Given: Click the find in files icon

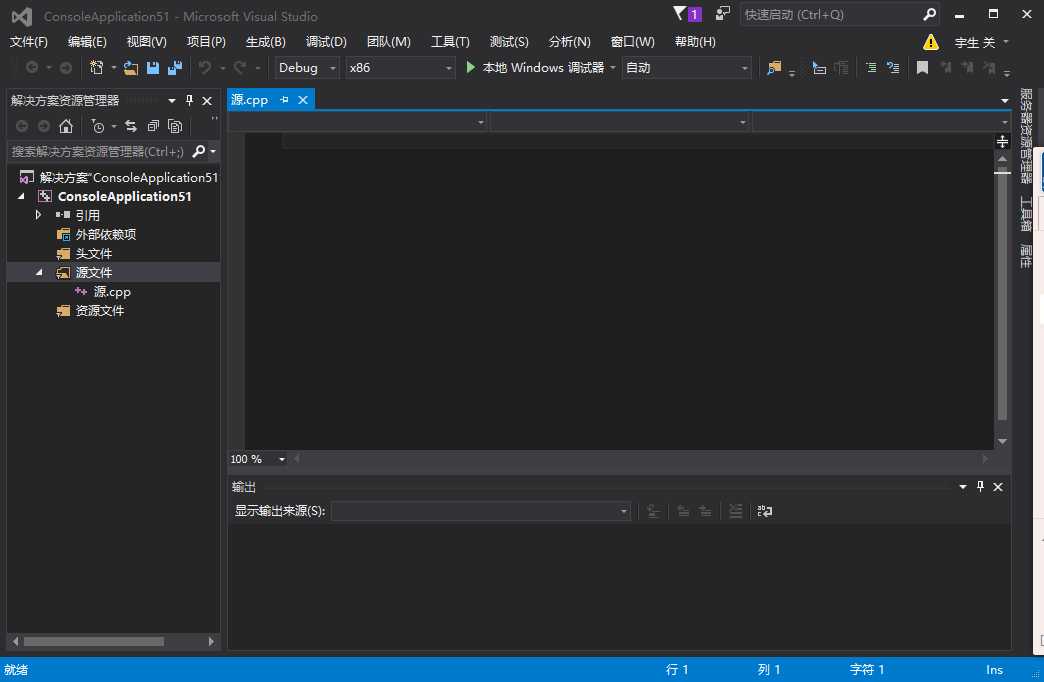Looking at the screenshot, I should 774,67.
